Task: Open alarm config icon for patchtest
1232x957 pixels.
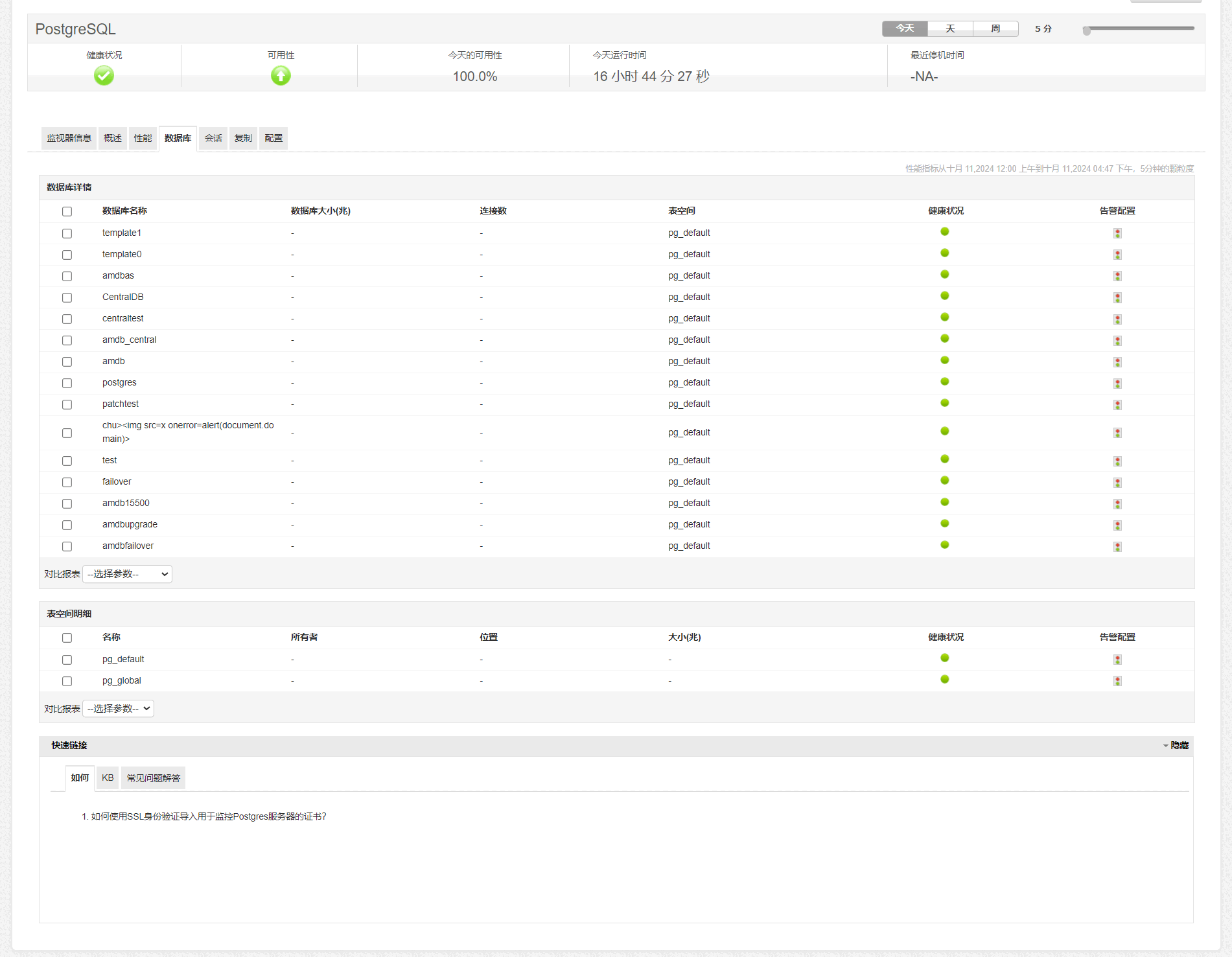Action: tap(1117, 404)
